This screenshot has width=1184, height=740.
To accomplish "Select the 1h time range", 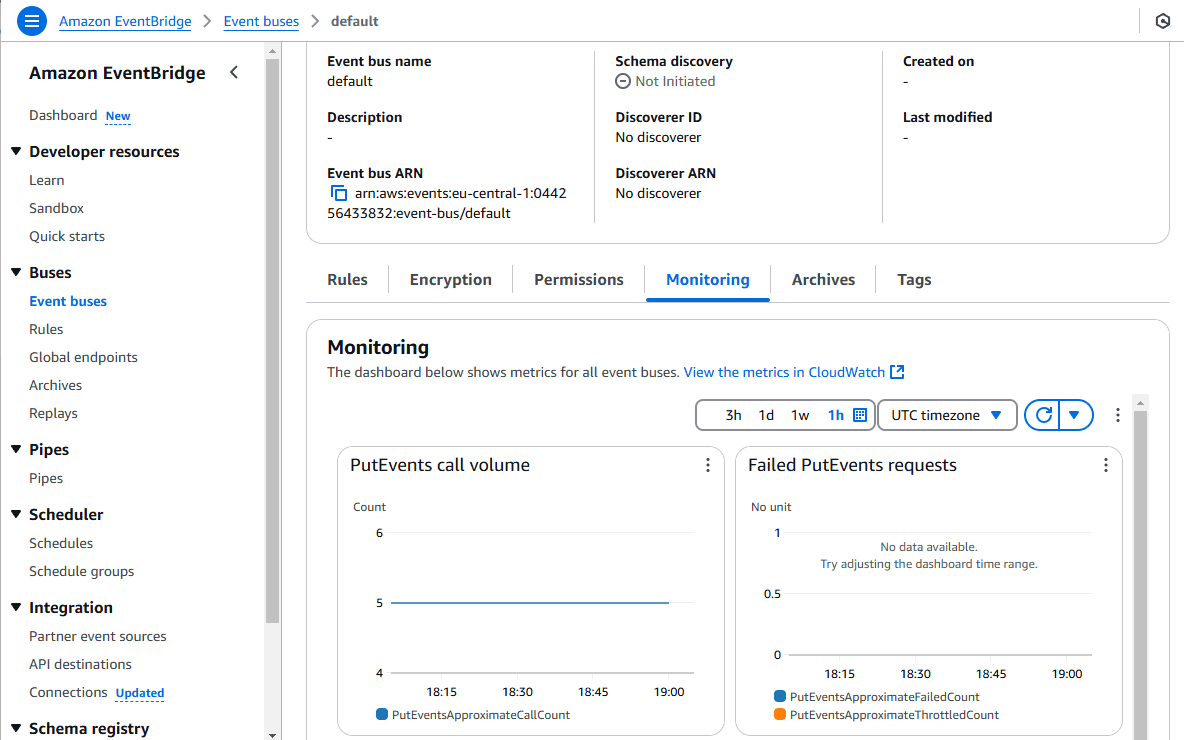I will click(x=835, y=415).
